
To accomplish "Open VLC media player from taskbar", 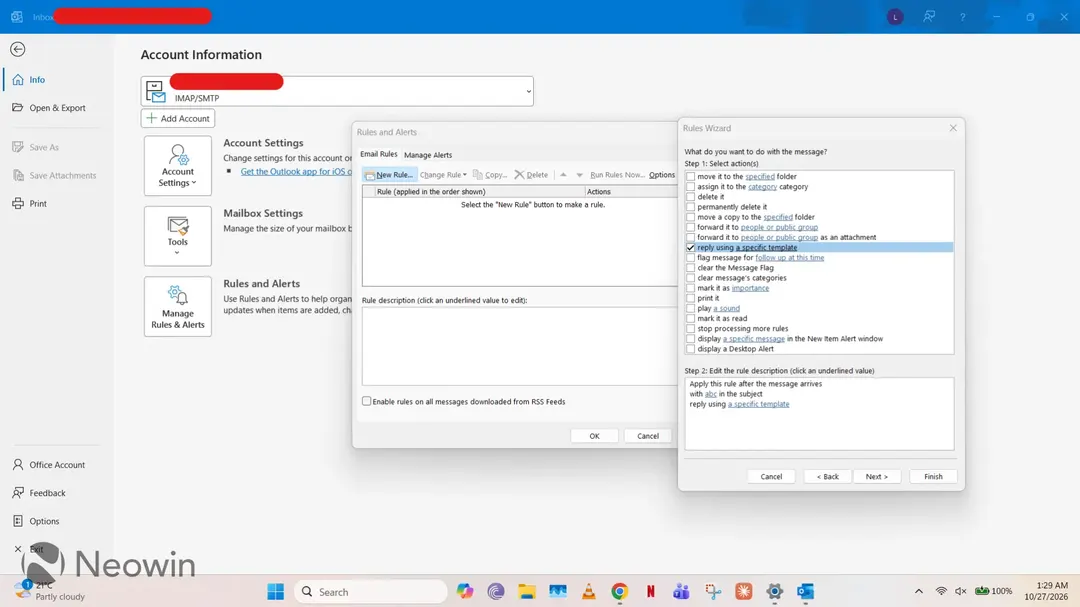I will pyautogui.click(x=588, y=592).
